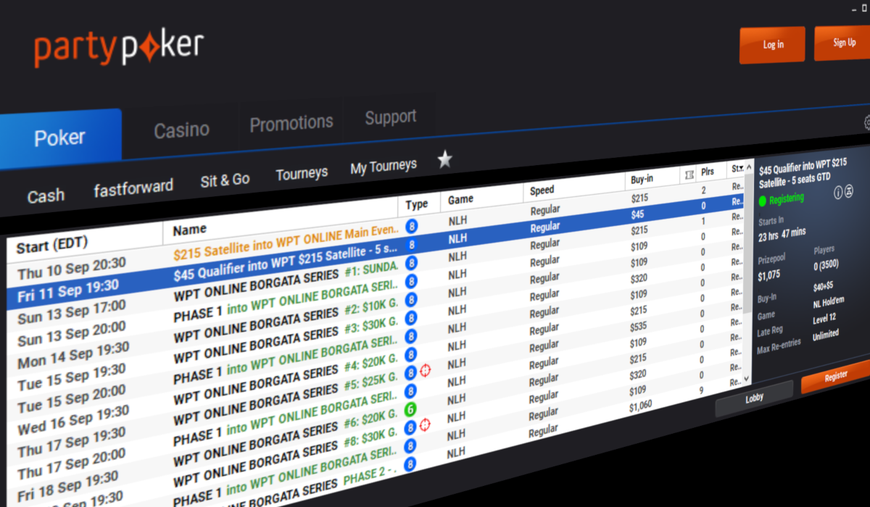Viewport: 870px width, 507px height.
Task: Click the orange Register button
Action: [836, 377]
